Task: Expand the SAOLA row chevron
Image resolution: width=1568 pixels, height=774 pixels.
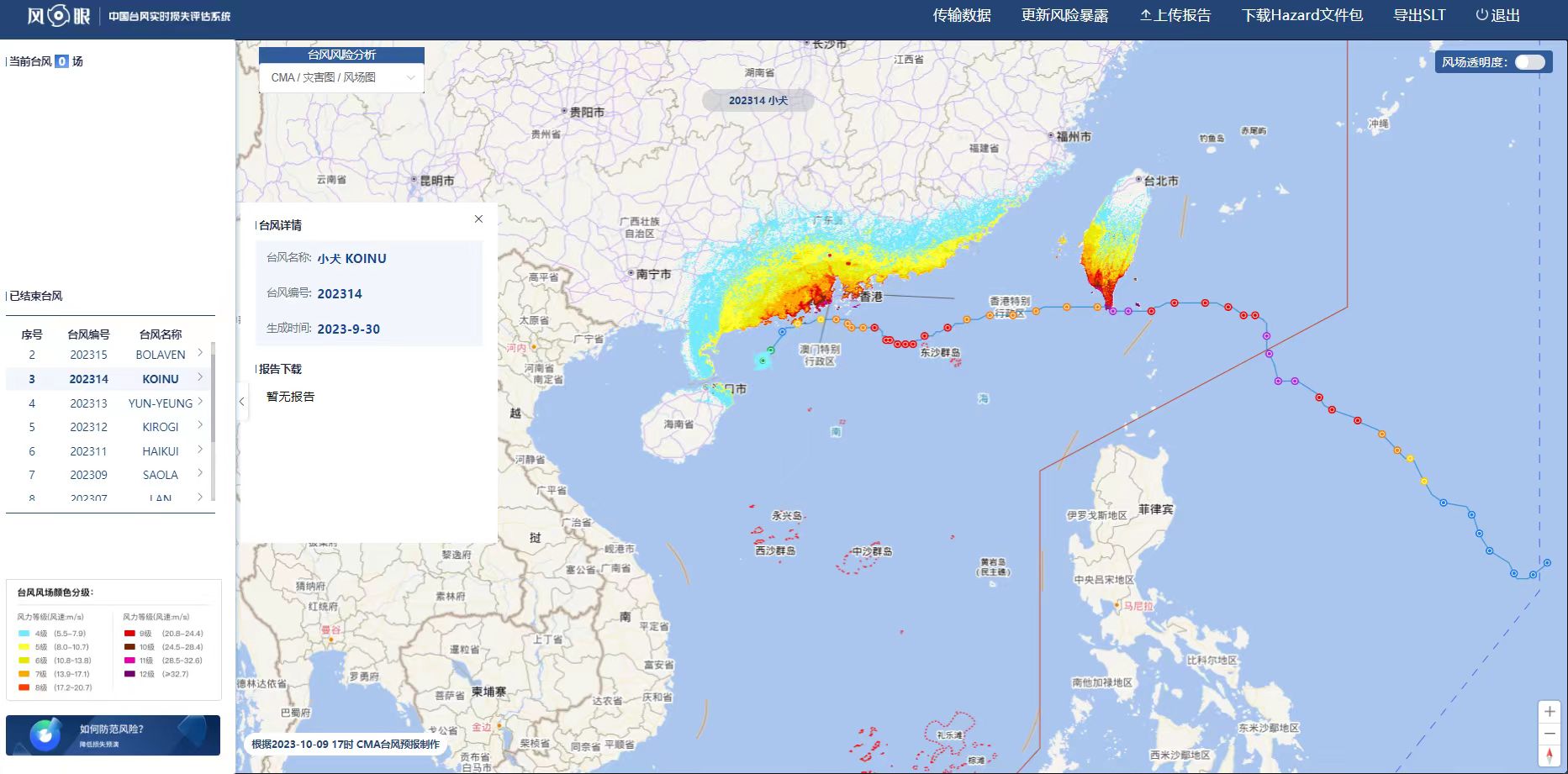Action: pyautogui.click(x=200, y=473)
